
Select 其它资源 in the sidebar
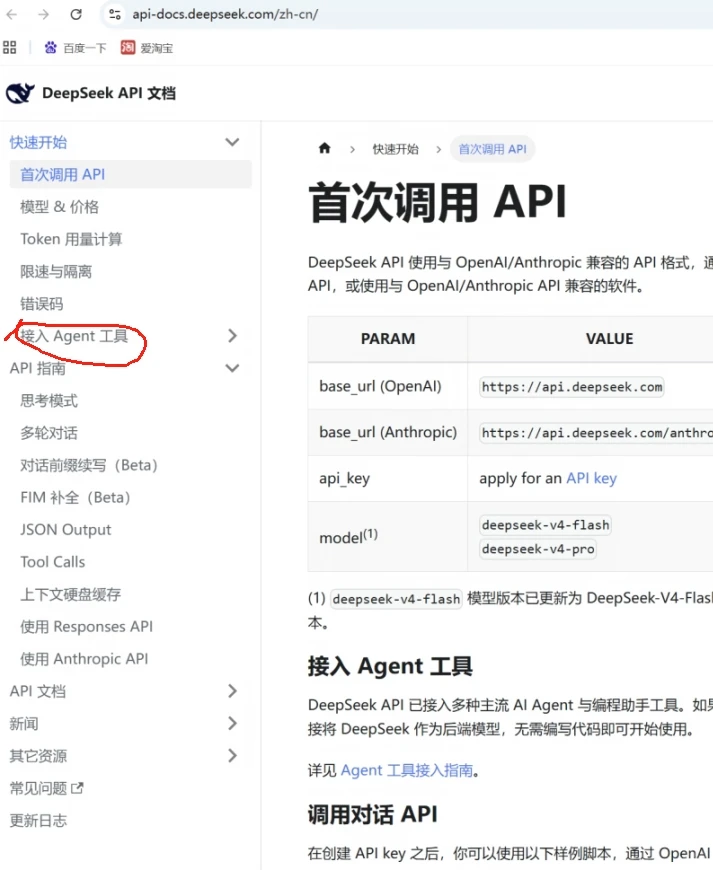point(38,755)
